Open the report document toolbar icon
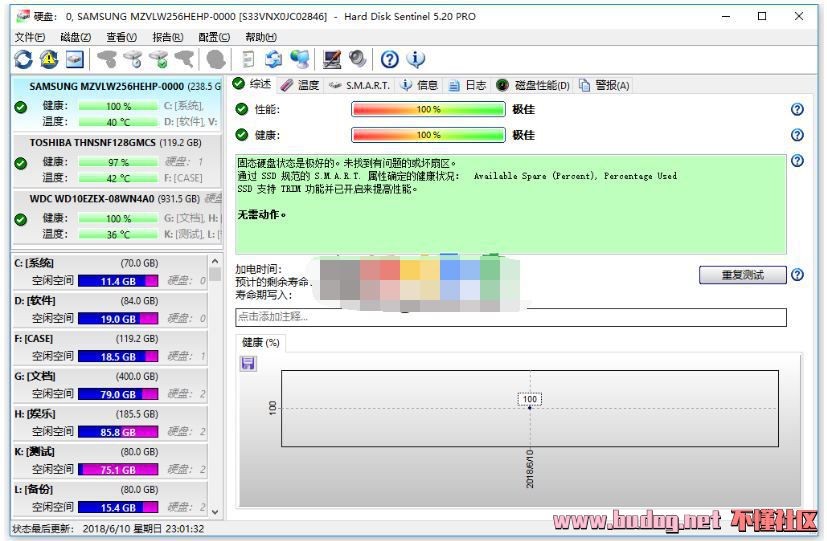The width and height of the screenshot is (827, 541). [x=248, y=60]
